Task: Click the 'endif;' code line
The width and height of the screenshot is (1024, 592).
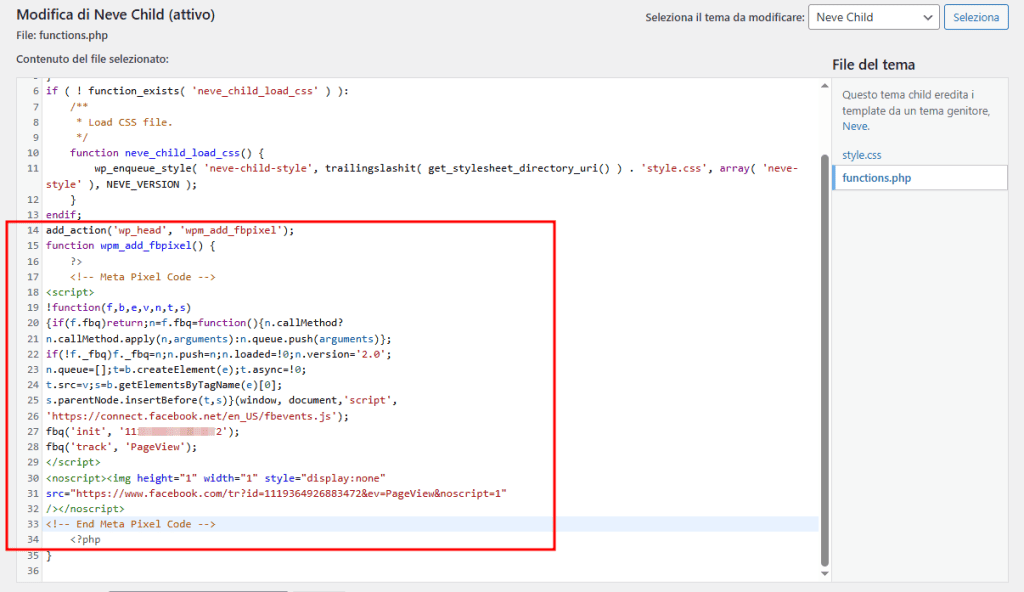Action: click(x=64, y=215)
